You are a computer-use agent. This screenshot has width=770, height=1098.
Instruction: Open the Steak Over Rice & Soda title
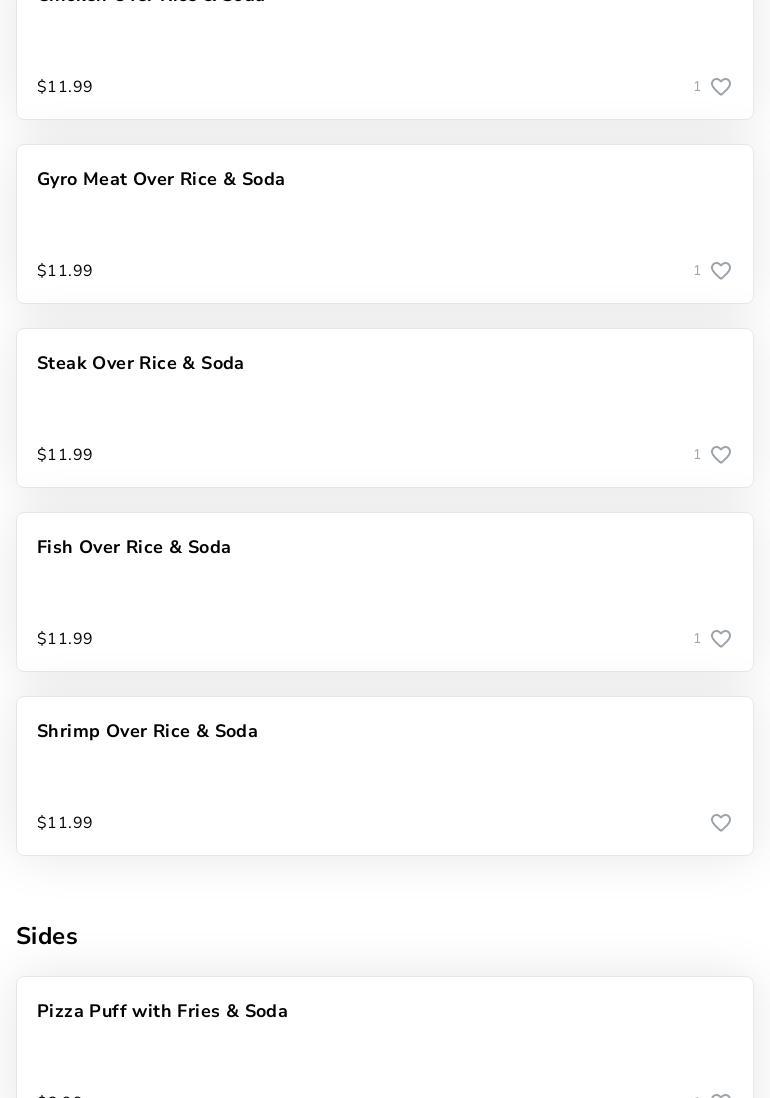click(141, 364)
